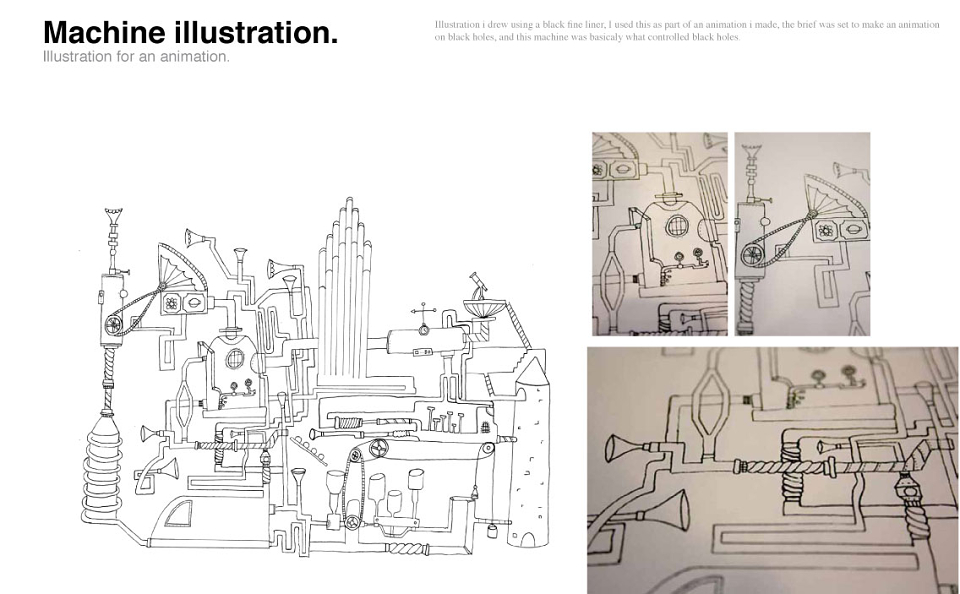Click the 'Machine illustration.' heading
The image size is (960, 594).
pyautogui.click(x=190, y=32)
